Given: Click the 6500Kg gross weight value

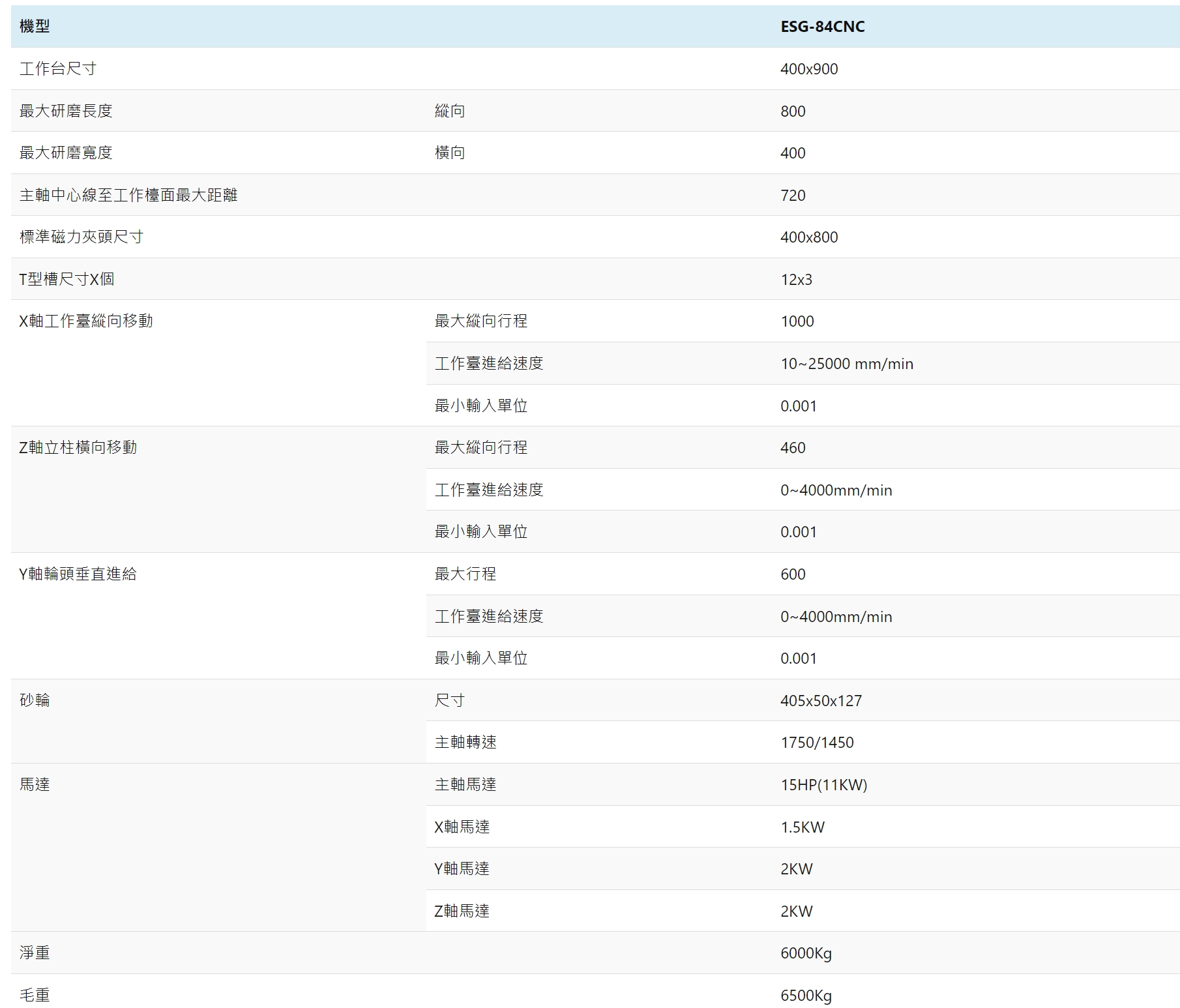Looking at the screenshot, I should pyautogui.click(x=806, y=996).
